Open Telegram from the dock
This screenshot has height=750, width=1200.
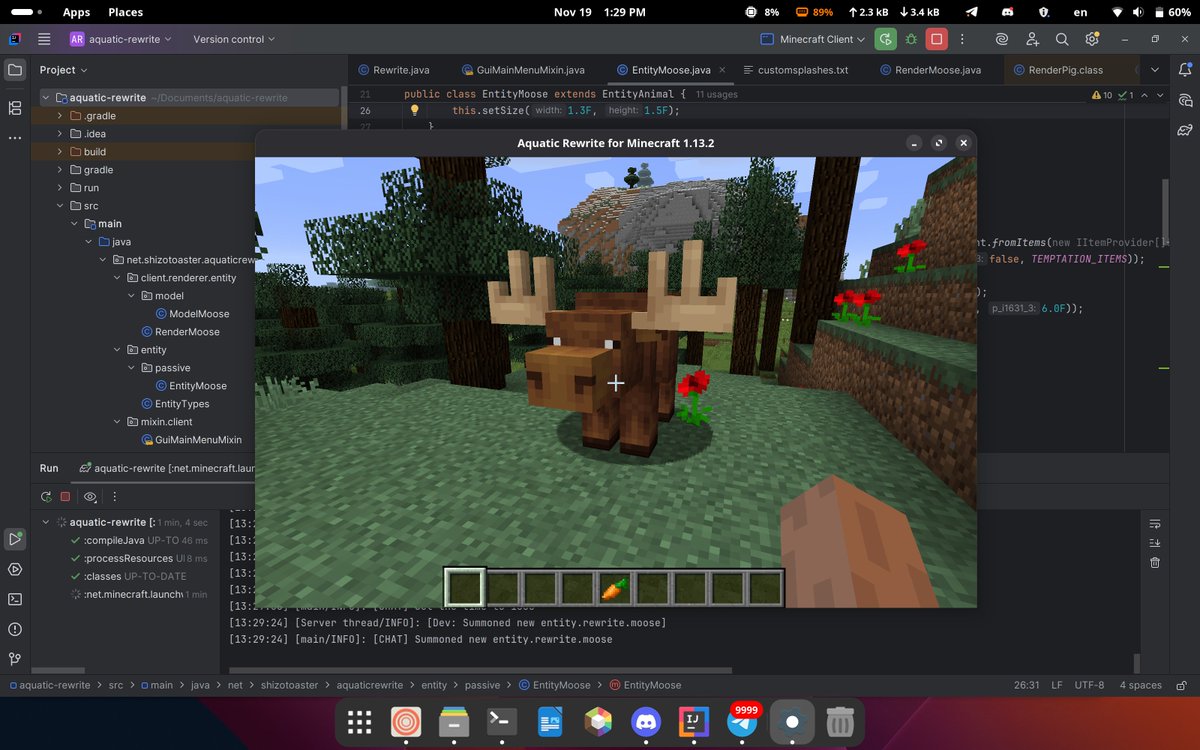[741, 721]
